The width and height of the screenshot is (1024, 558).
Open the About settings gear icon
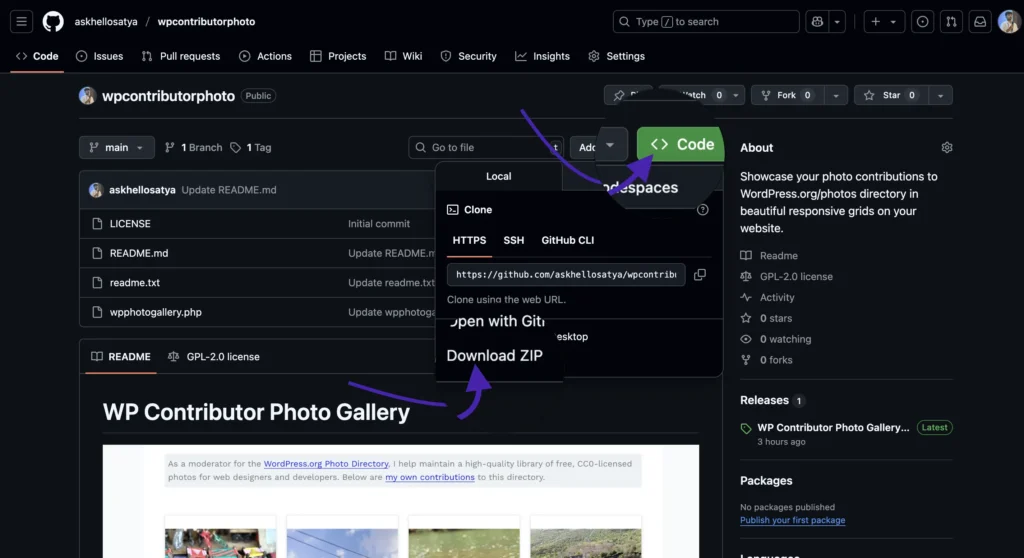pyautogui.click(x=947, y=147)
